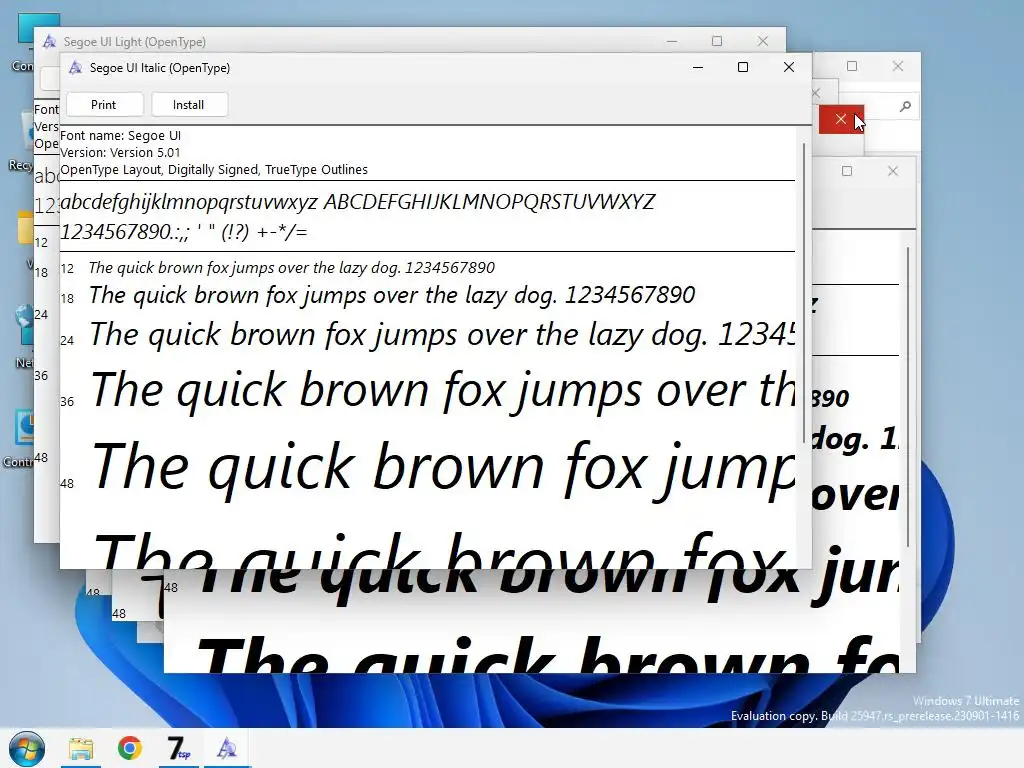Launch Google Chrome from the taskbar
Screen dimensions: 1024x768
[130, 748]
